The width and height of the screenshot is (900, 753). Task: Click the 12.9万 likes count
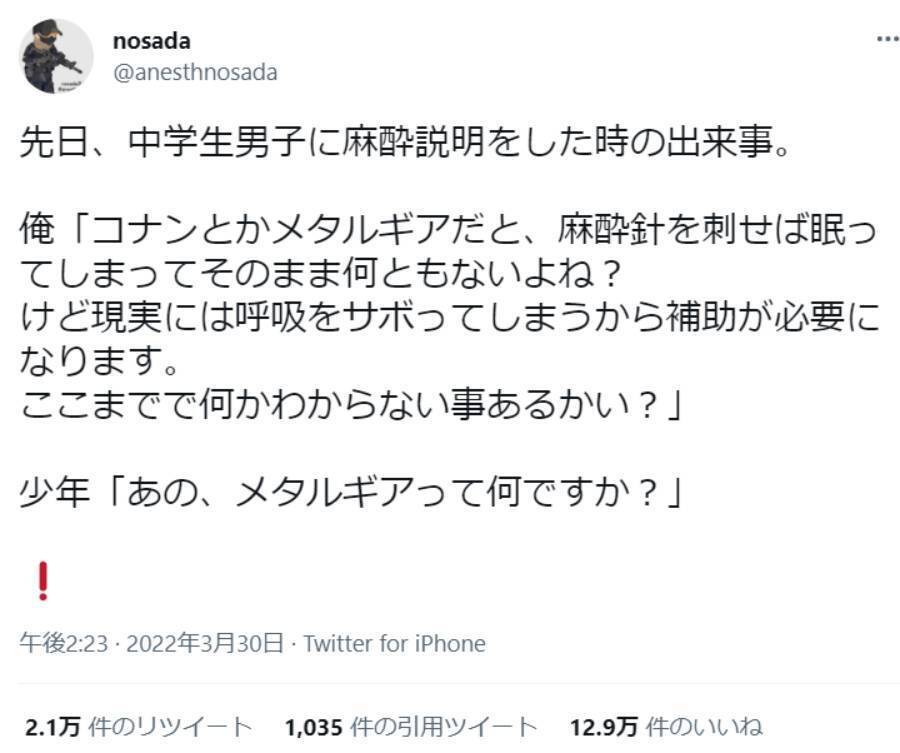[603, 726]
